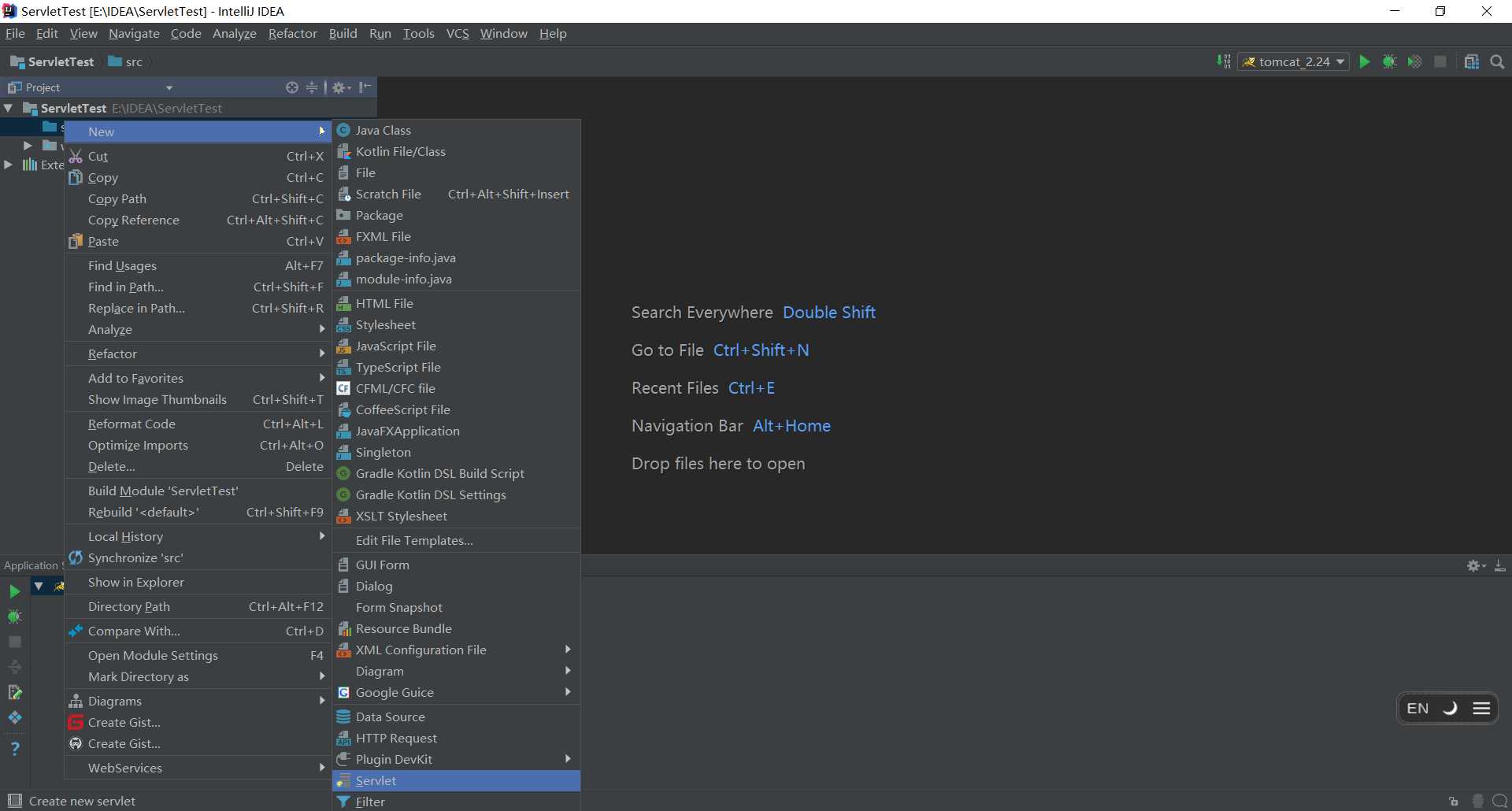
Task: Click Scroll from Source target icon
Action: [x=292, y=87]
